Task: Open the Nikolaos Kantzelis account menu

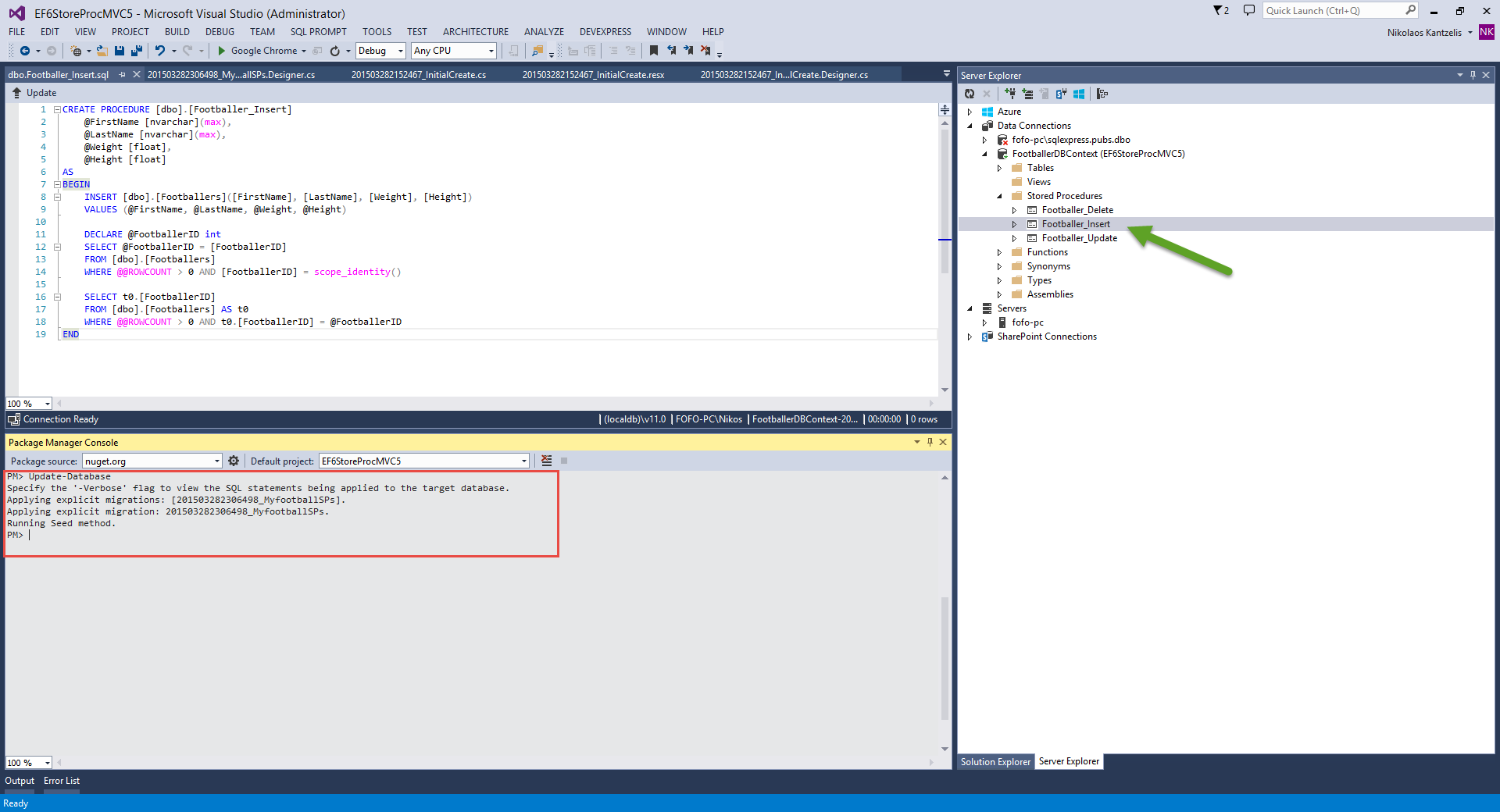Action: (1429, 33)
